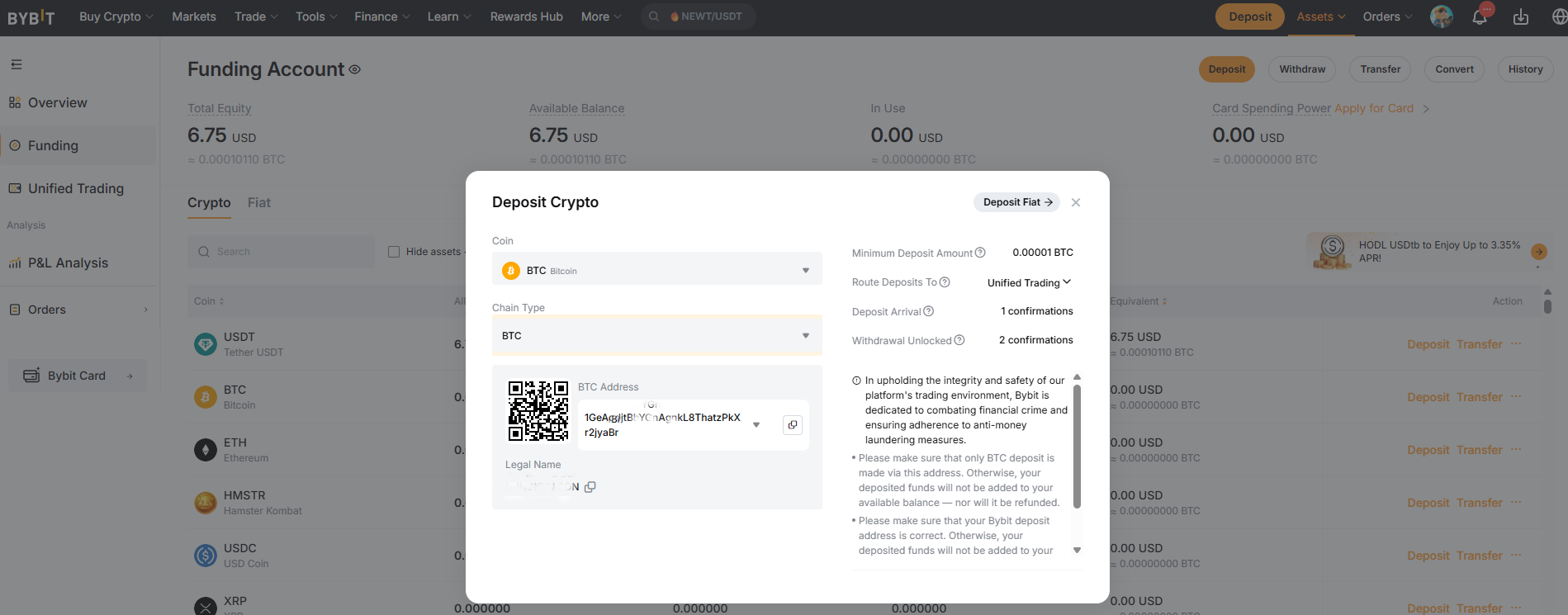Sort by the Equivalent column header
This screenshot has width=1568, height=615.
click(x=1139, y=301)
